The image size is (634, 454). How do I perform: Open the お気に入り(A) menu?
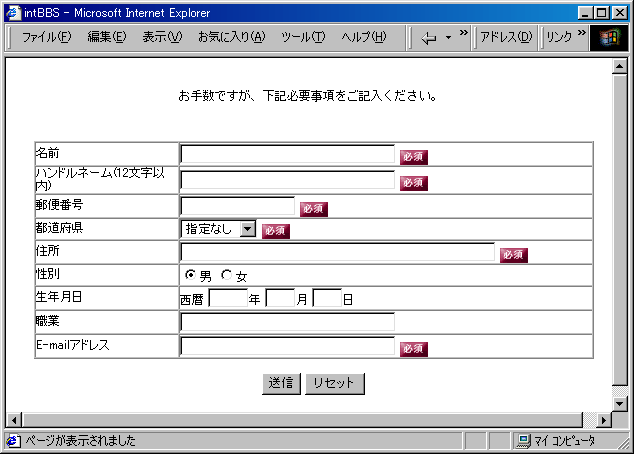click(x=231, y=37)
